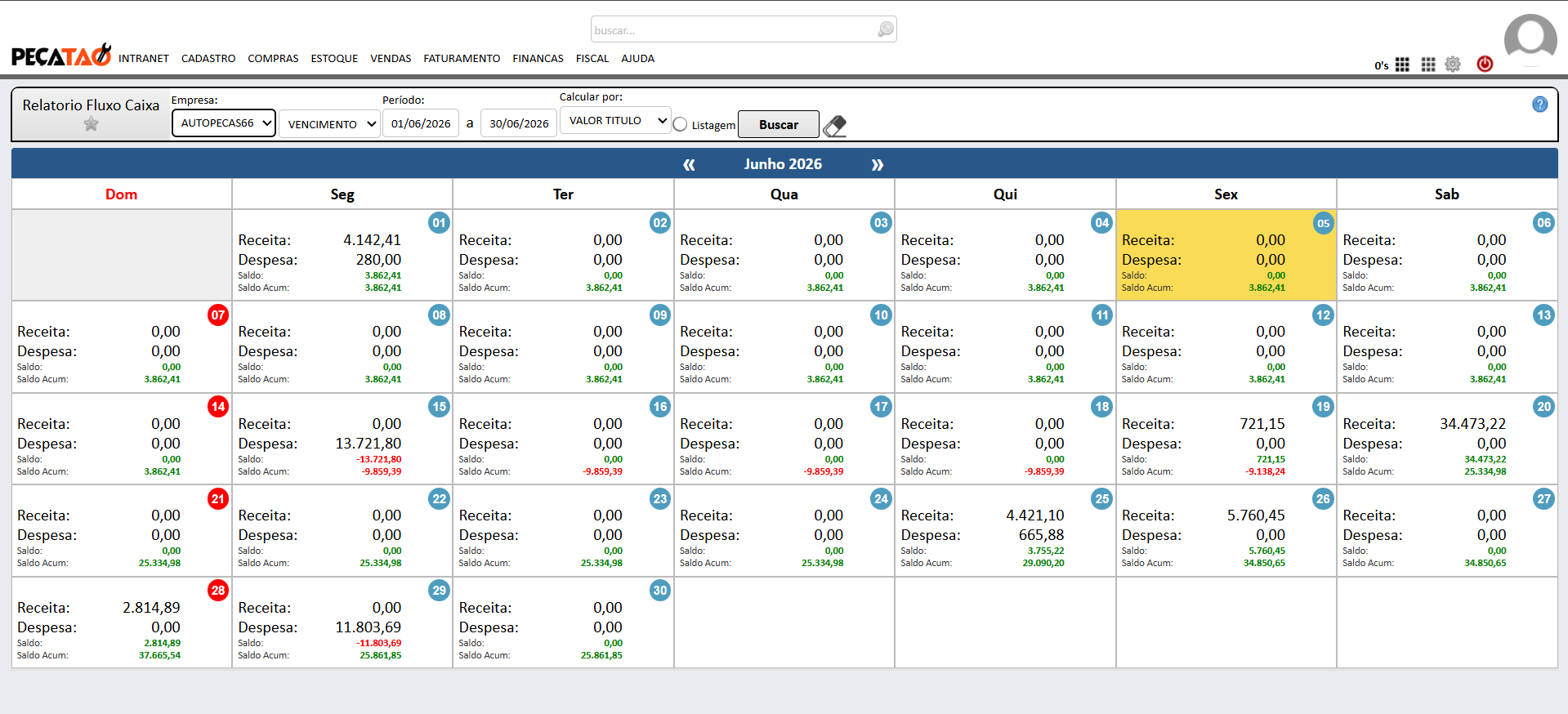The height and width of the screenshot is (714, 1568).
Task: Click the start date field 01/06/2026
Action: click(x=421, y=123)
